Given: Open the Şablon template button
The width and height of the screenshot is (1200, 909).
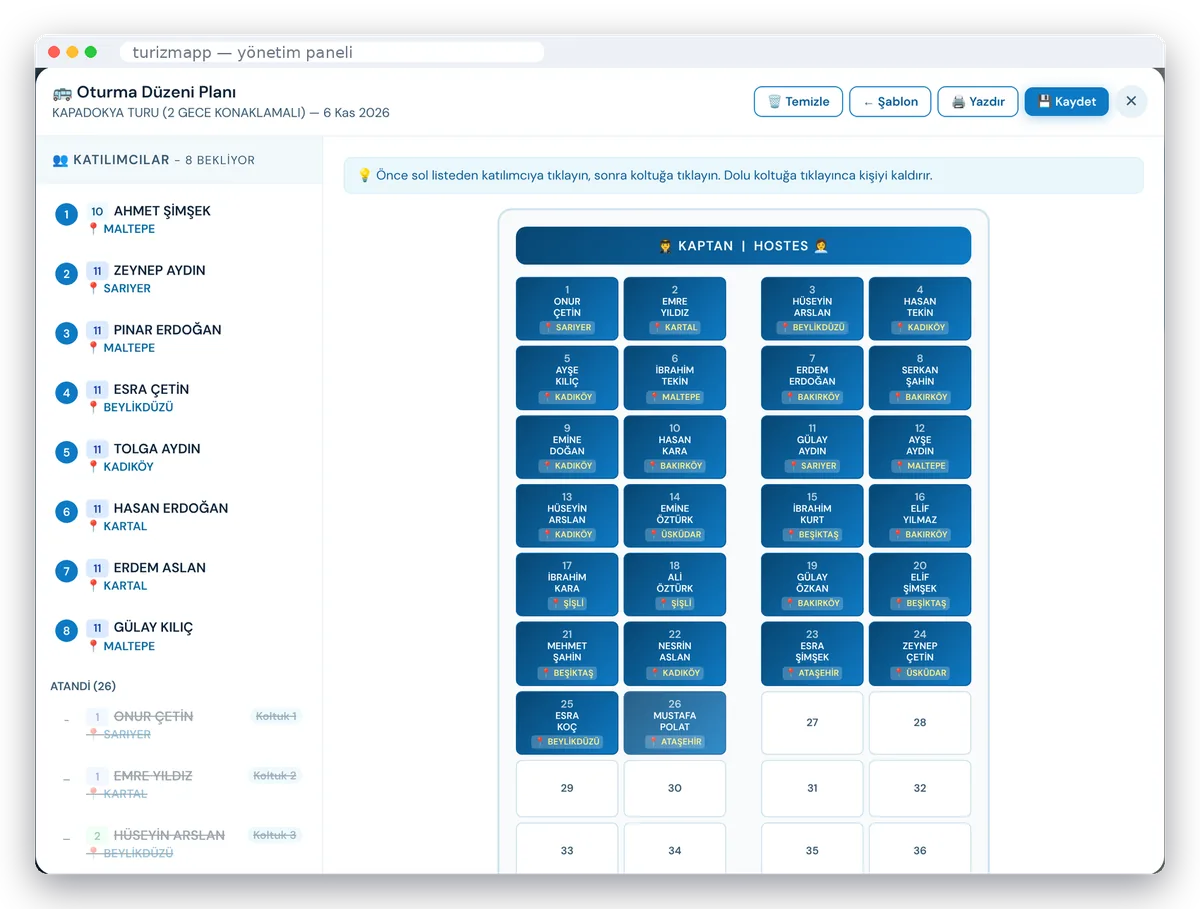Looking at the screenshot, I should coord(890,101).
